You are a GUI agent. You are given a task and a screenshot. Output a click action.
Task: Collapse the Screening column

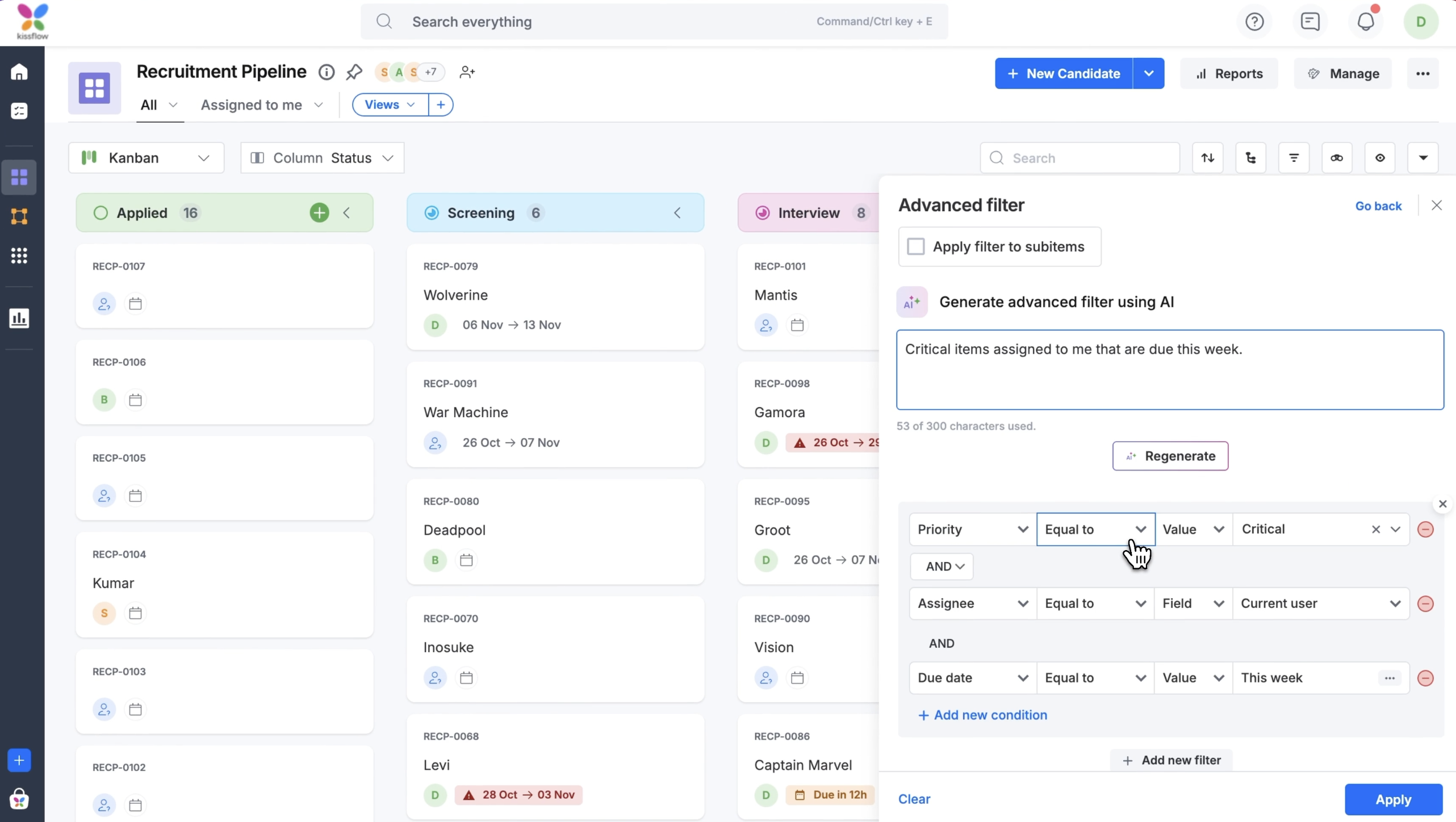point(677,213)
